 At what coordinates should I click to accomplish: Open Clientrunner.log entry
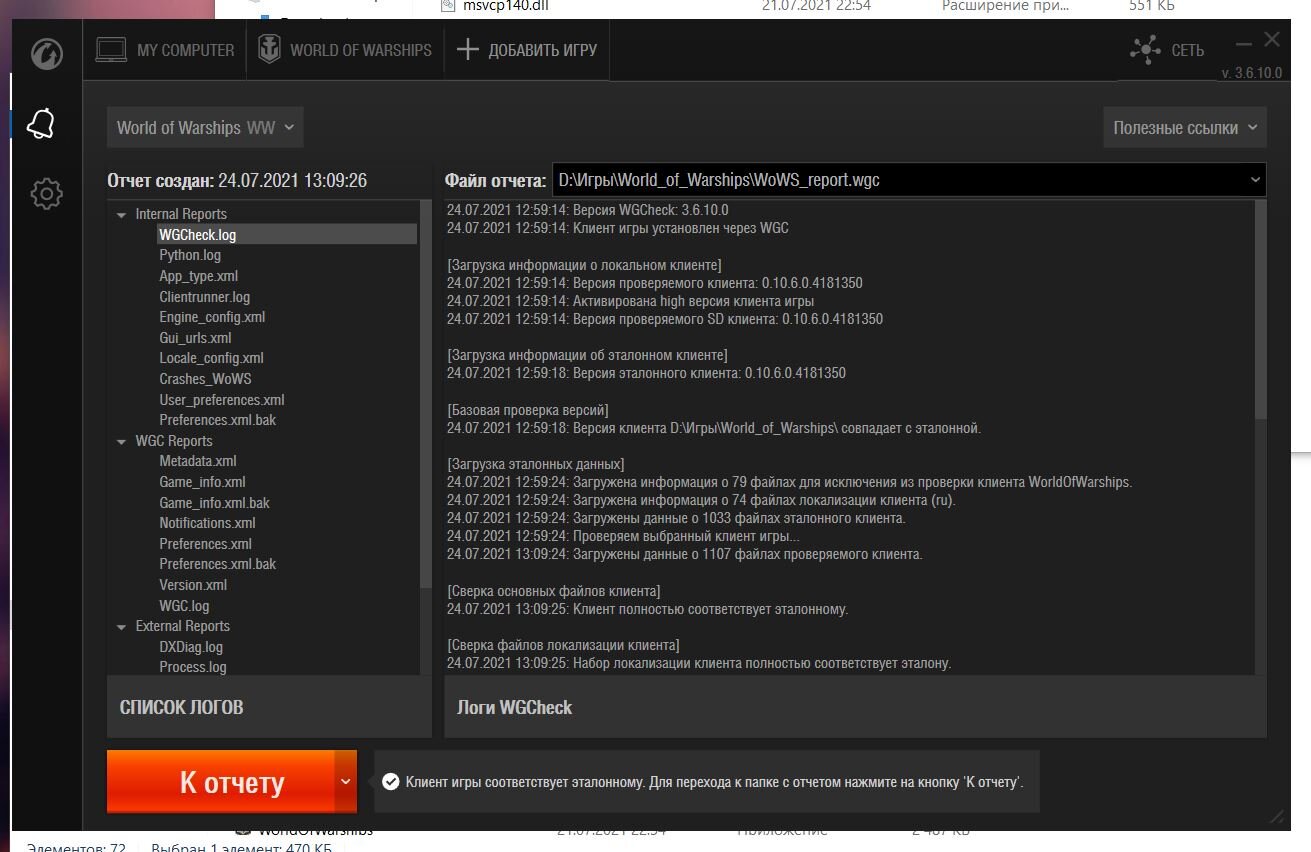[205, 297]
